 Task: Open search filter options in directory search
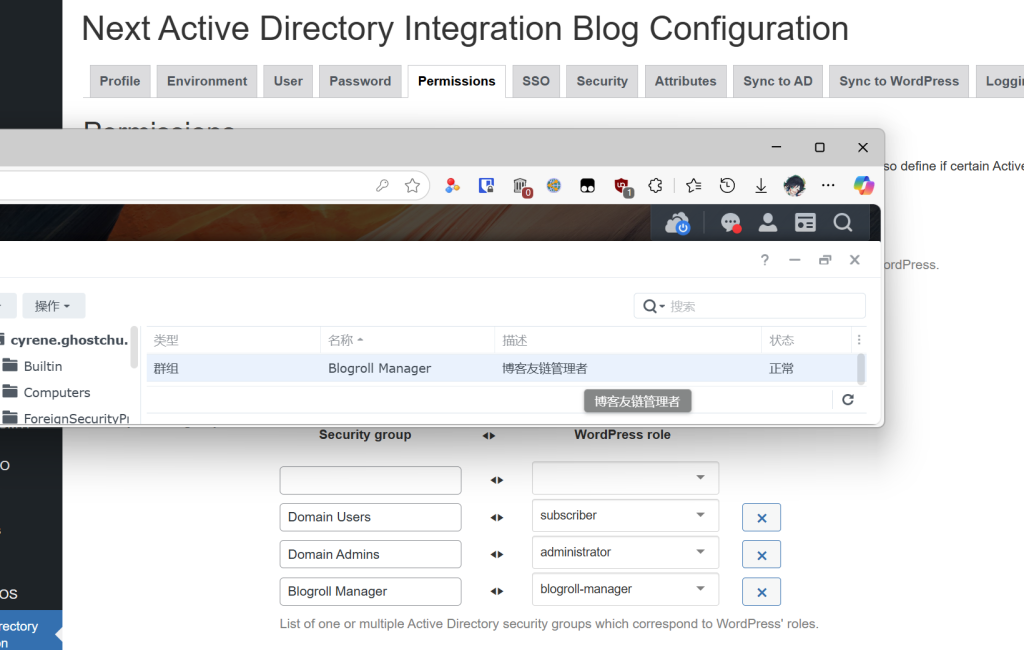pos(654,306)
